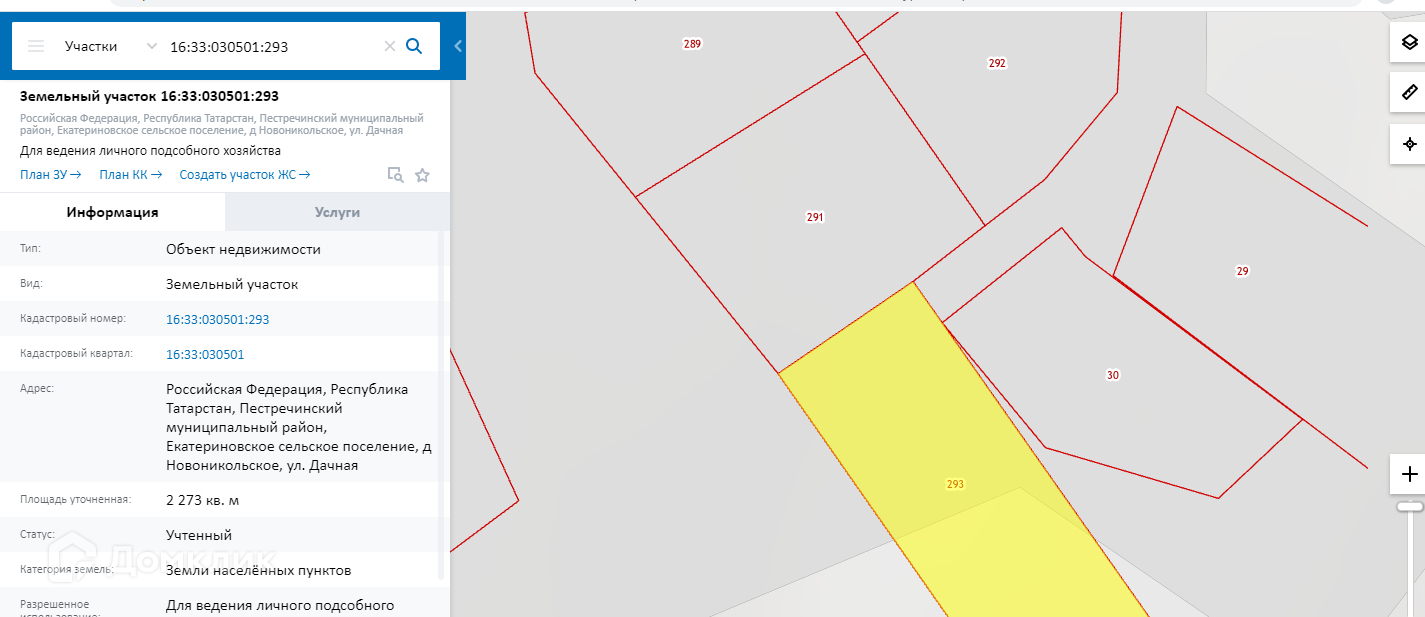Open the hamburger menu in search bar
Viewport: 1425px width, 617px height.
pos(36,46)
